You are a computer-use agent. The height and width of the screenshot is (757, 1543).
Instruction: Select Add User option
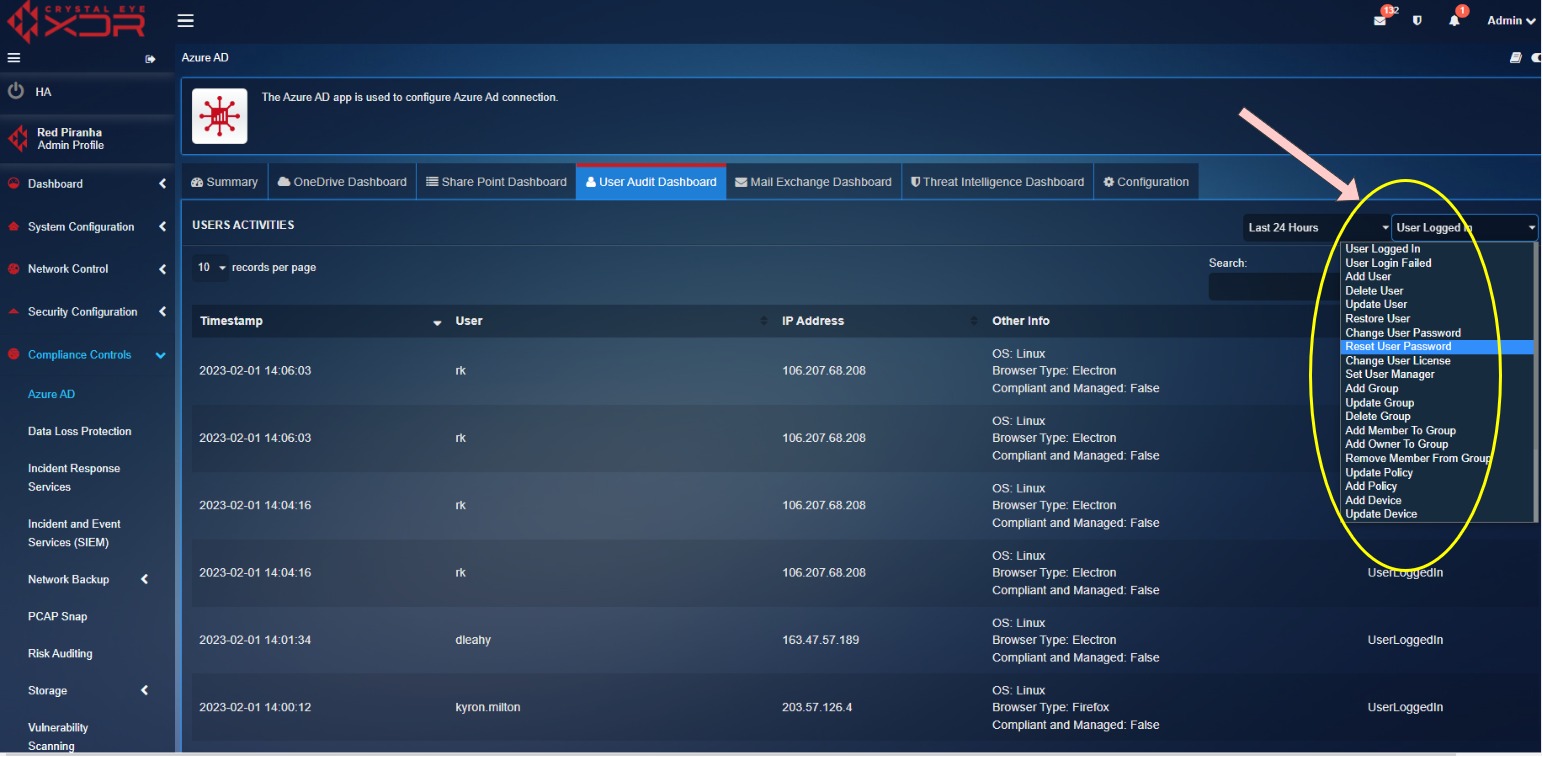click(x=1437, y=277)
